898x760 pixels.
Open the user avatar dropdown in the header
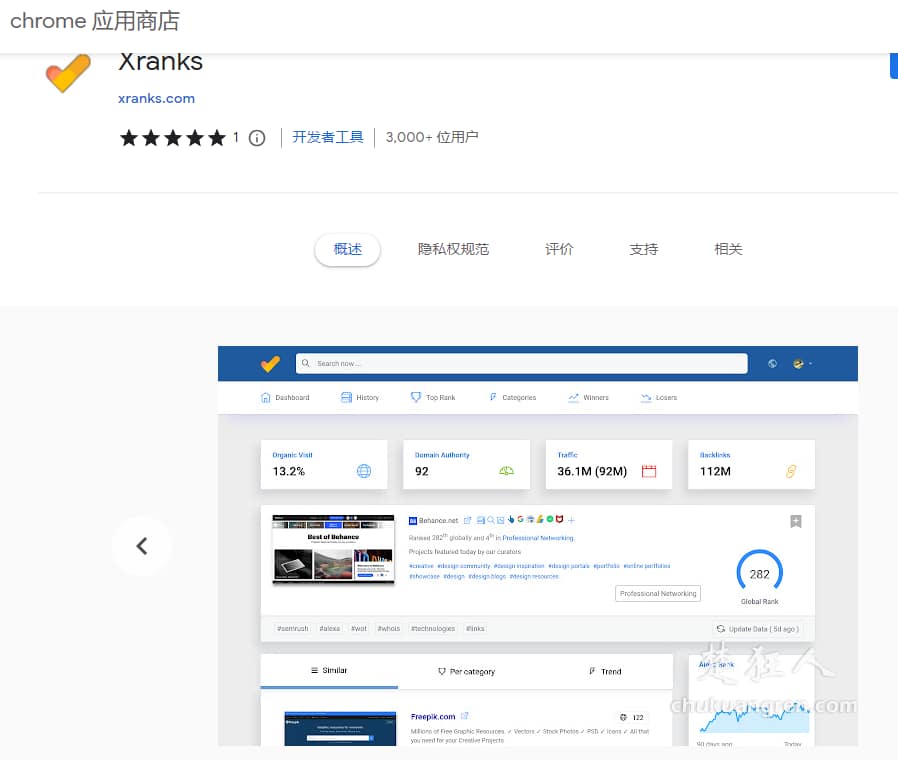point(797,363)
